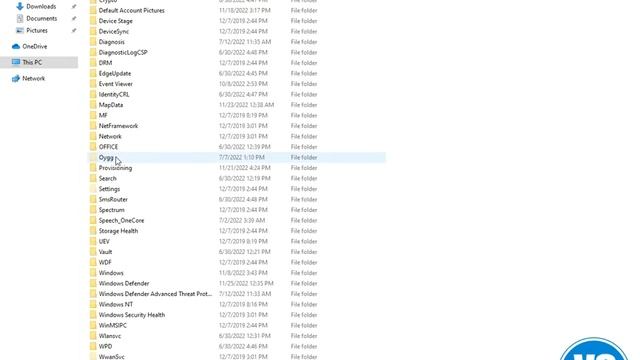Click the IdentityCRL folder icon
The image size is (640, 360).
[93, 94]
